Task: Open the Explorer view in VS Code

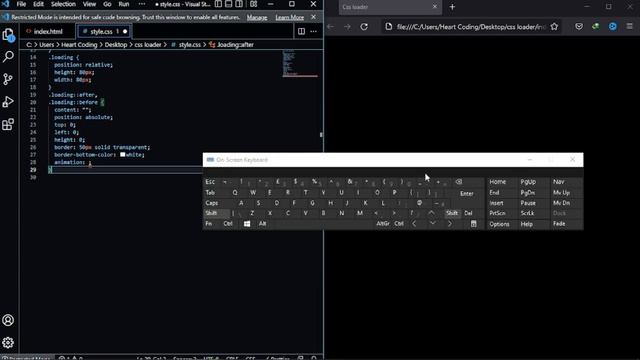Action: [8, 35]
